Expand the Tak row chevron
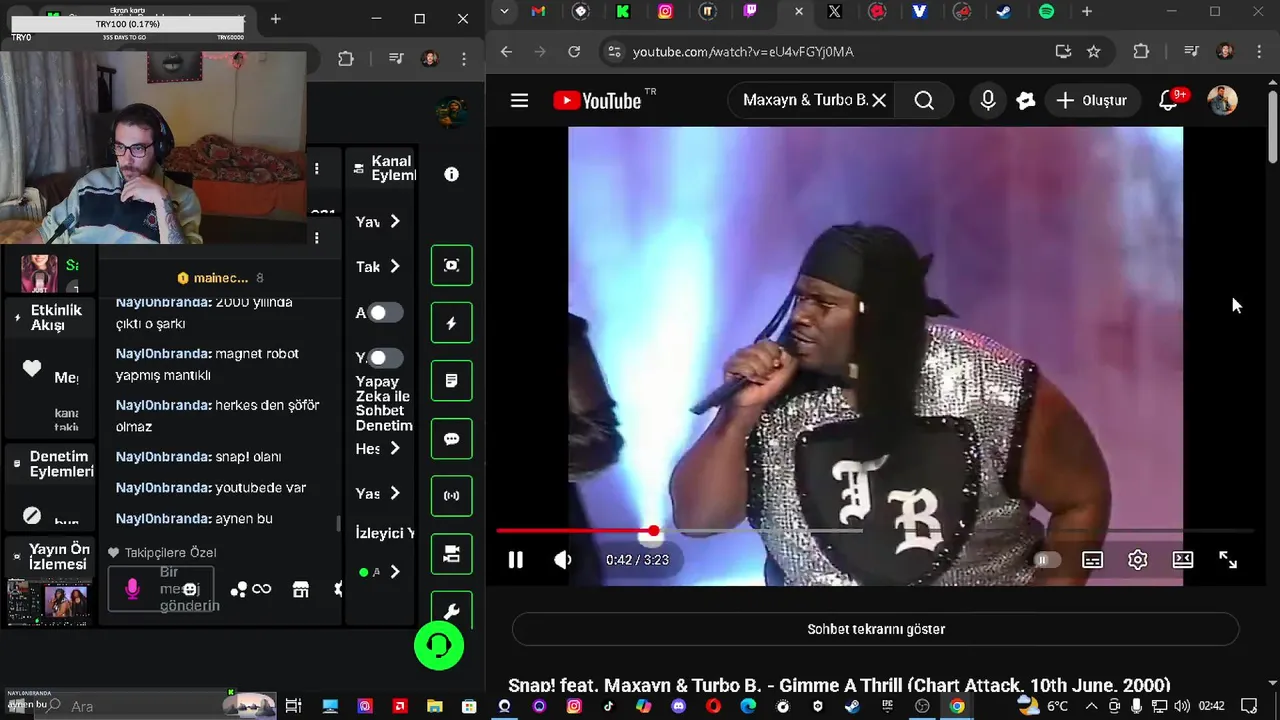Image resolution: width=1280 pixels, height=720 pixels. 395,266
